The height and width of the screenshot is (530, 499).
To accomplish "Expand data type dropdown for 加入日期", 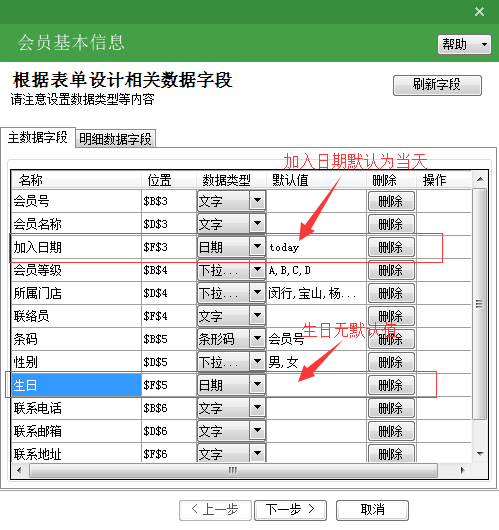I will pyautogui.click(x=257, y=247).
